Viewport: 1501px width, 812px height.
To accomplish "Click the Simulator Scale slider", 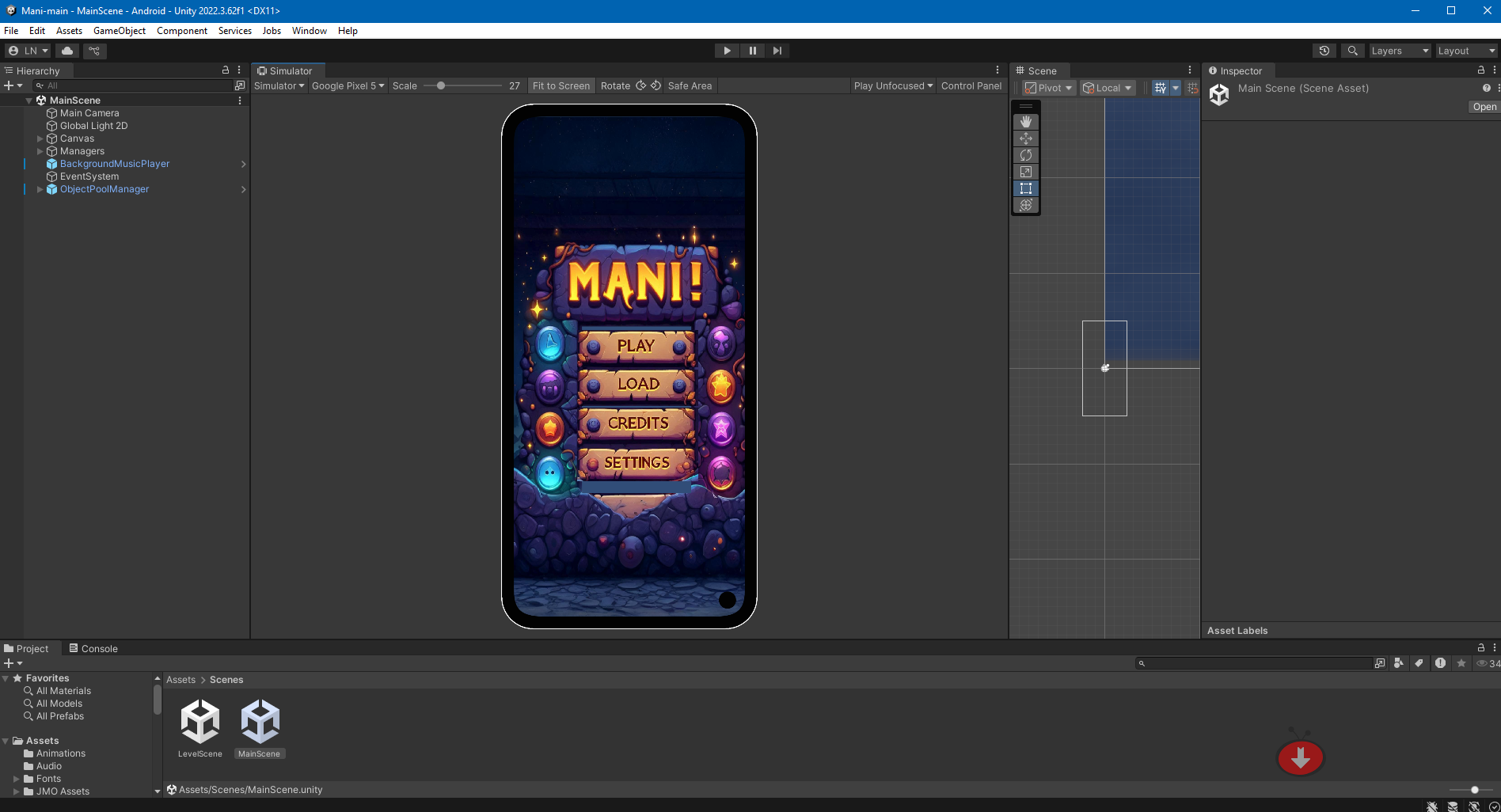I will [462, 85].
